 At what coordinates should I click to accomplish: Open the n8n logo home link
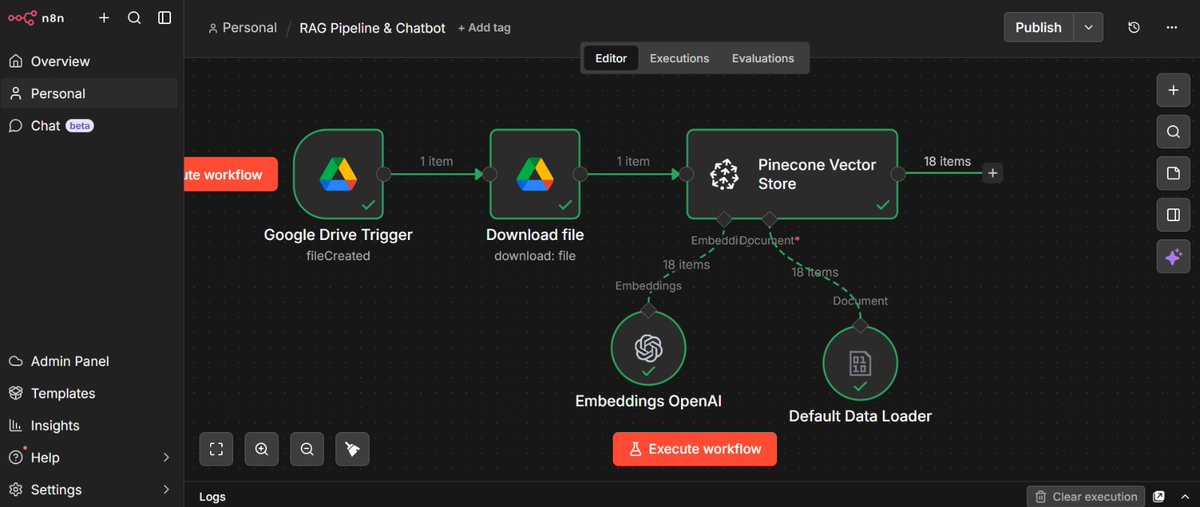(x=36, y=18)
